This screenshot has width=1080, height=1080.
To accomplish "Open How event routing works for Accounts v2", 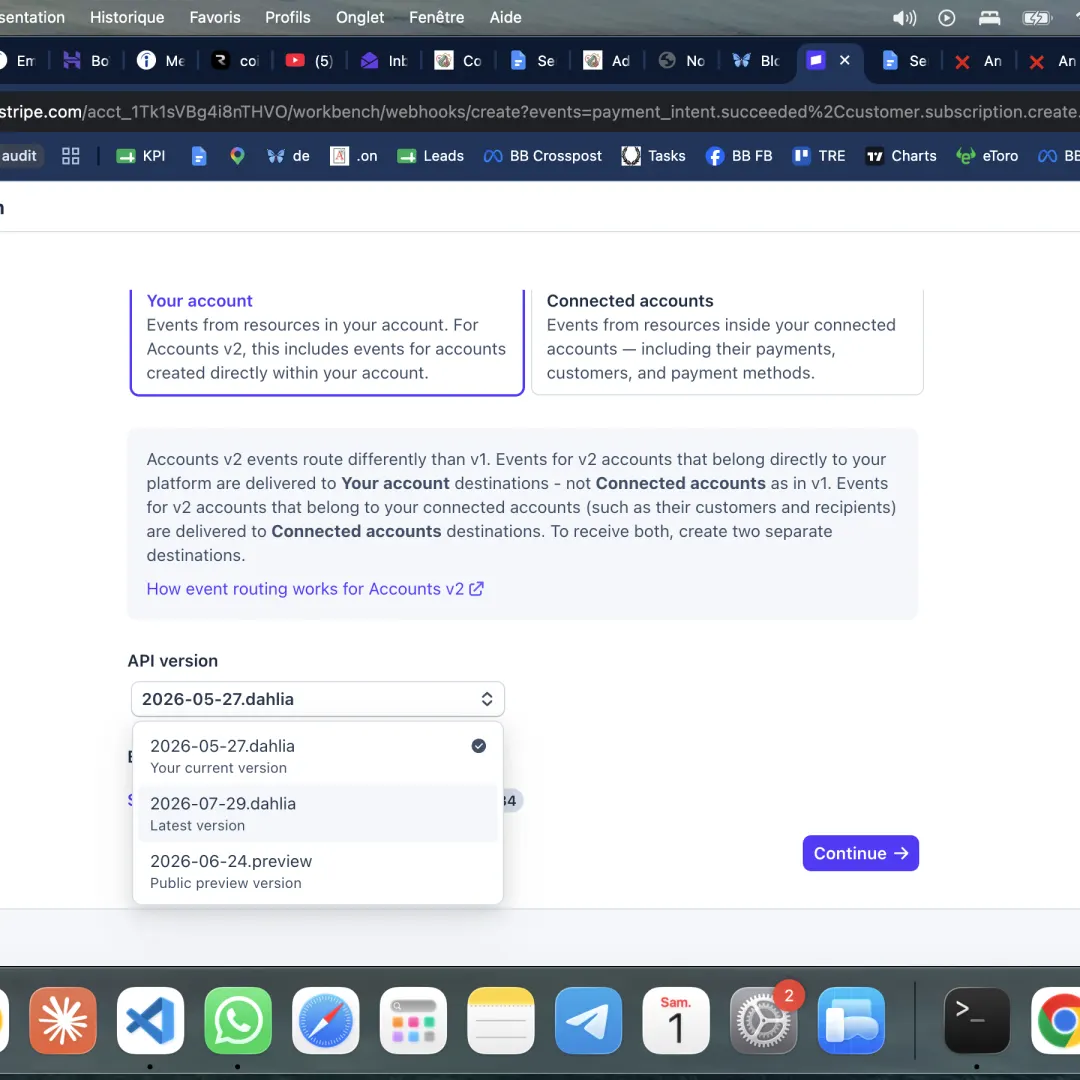I will [x=315, y=589].
